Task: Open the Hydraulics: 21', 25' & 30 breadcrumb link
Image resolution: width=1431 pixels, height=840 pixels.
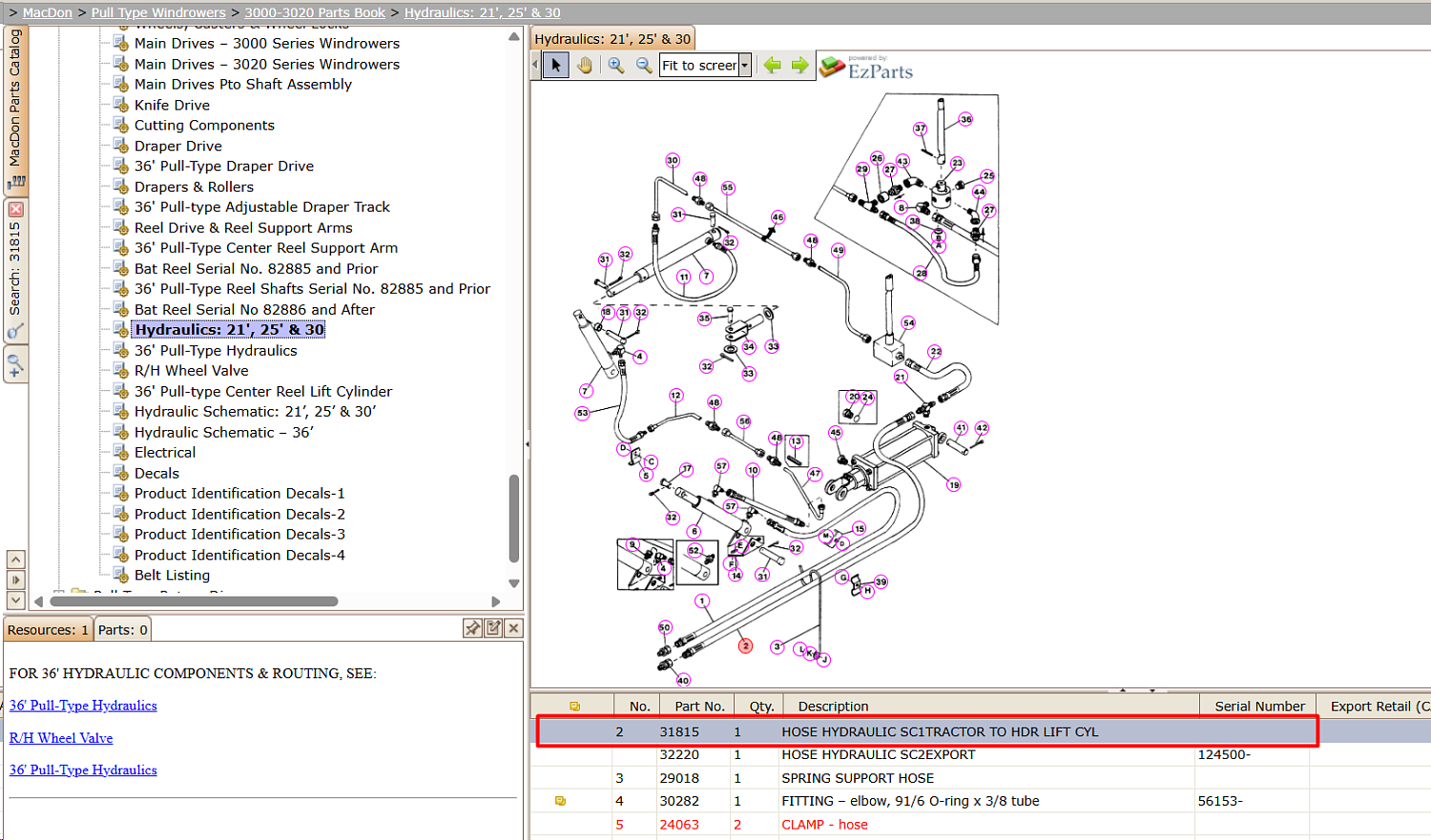Action: 483,12
